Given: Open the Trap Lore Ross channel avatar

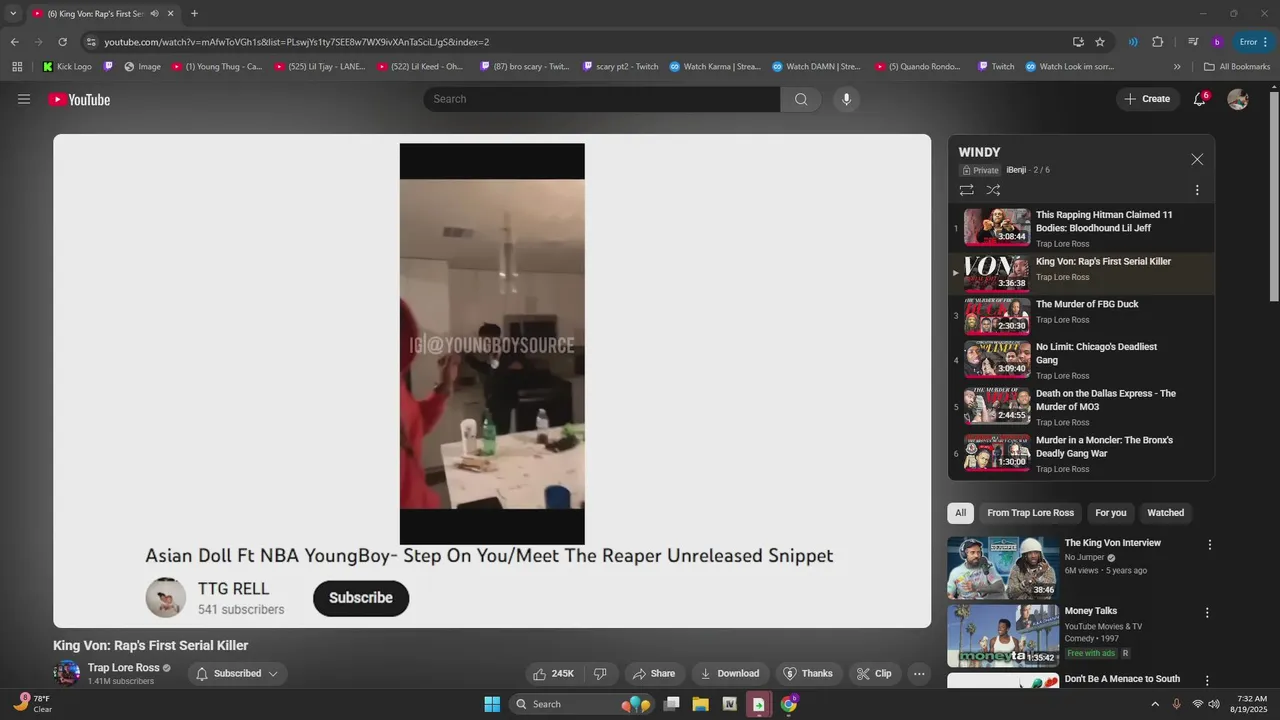Looking at the screenshot, I should click(67, 673).
